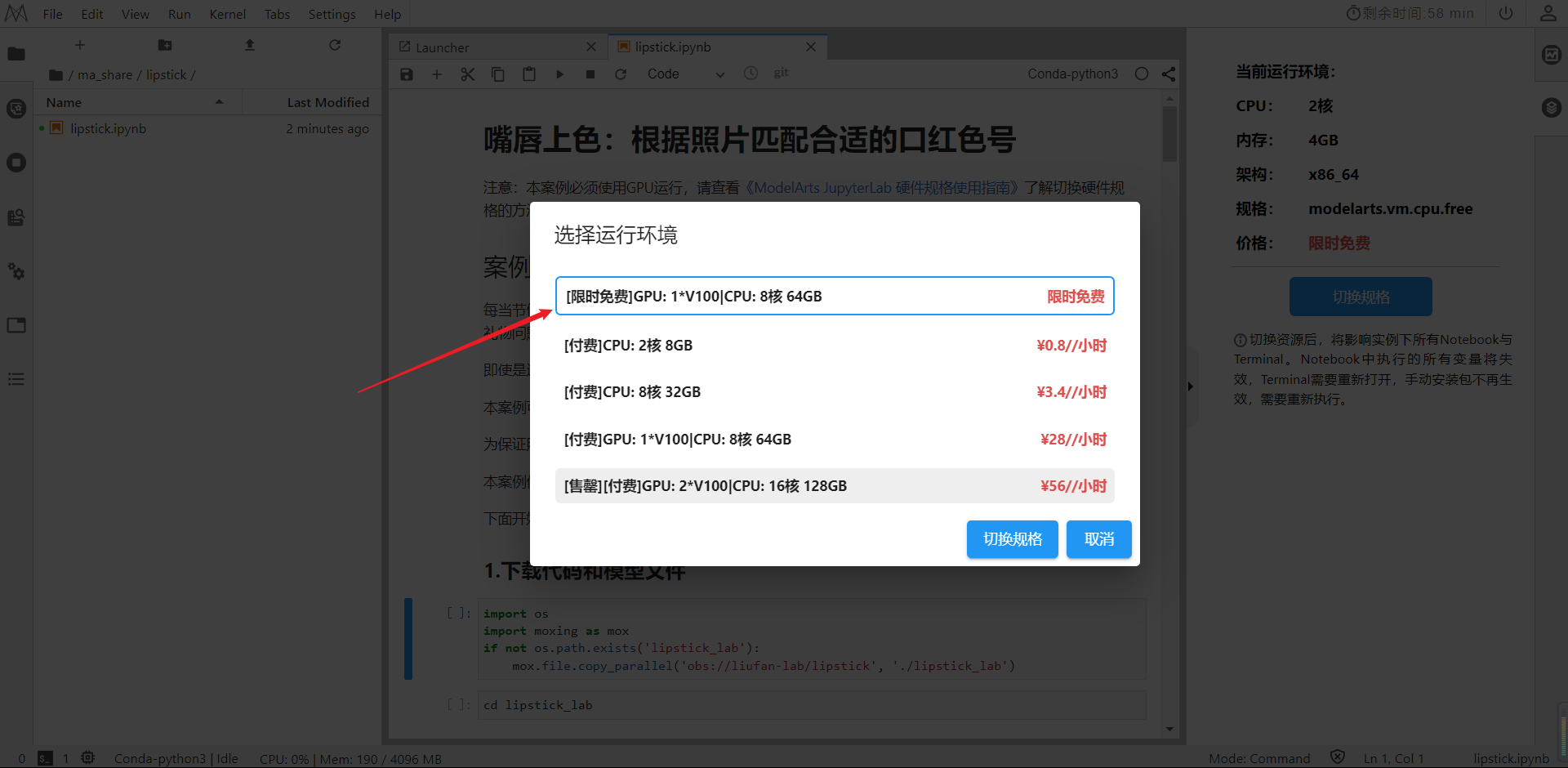Select the ¥28 paid GPU 1*V100 option
The image size is (1568, 768).
tap(835, 440)
